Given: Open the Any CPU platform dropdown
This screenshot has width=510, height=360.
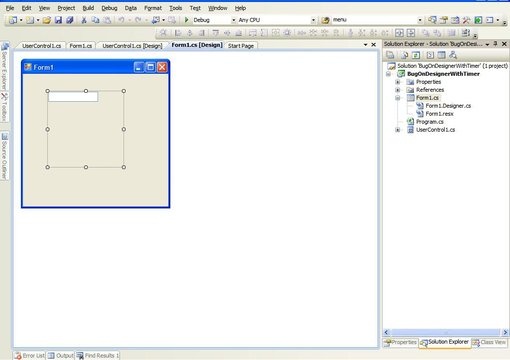Looking at the screenshot, I should click(x=313, y=20).
